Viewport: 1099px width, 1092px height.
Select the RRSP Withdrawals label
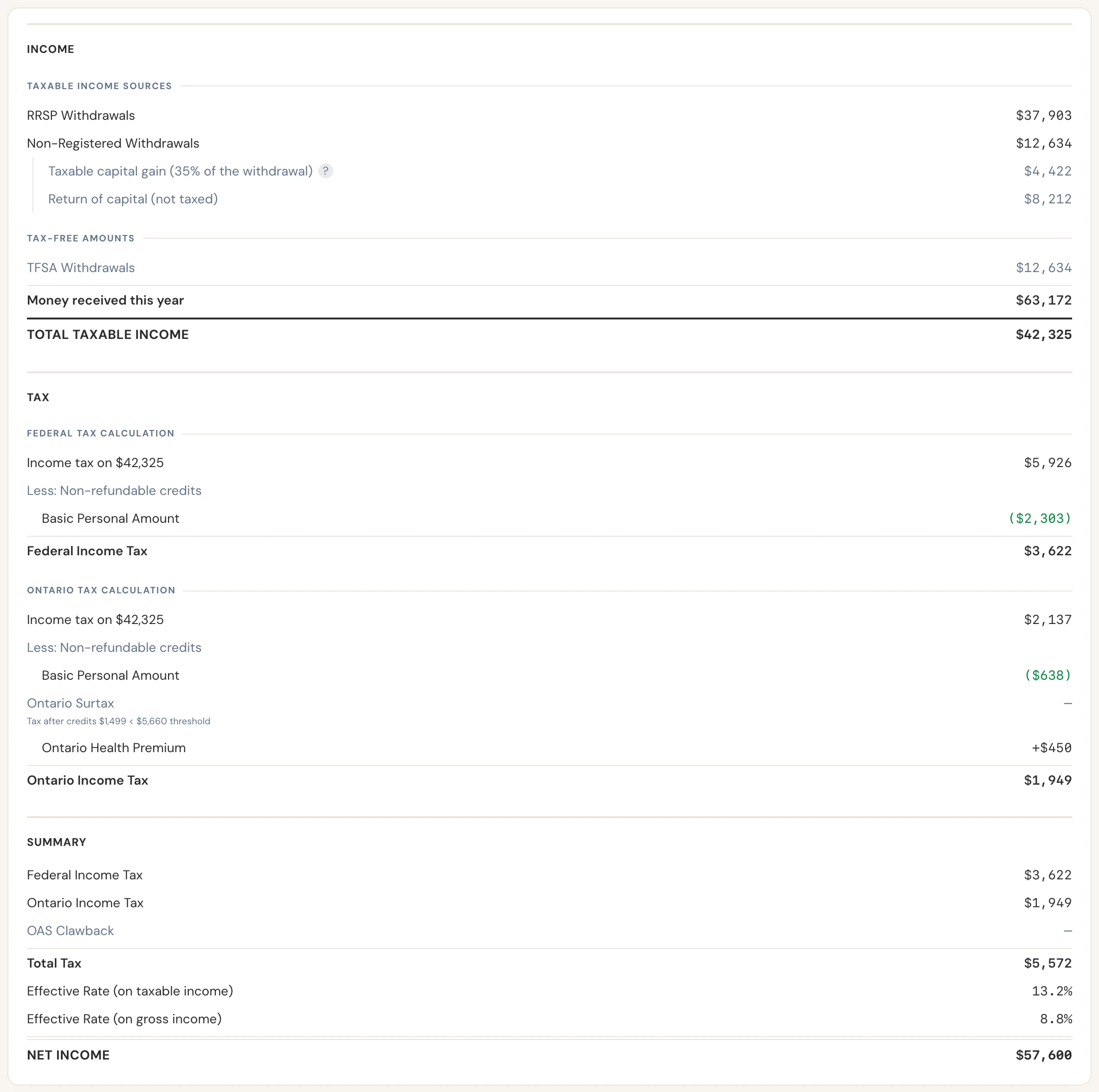tap(81, 116)
